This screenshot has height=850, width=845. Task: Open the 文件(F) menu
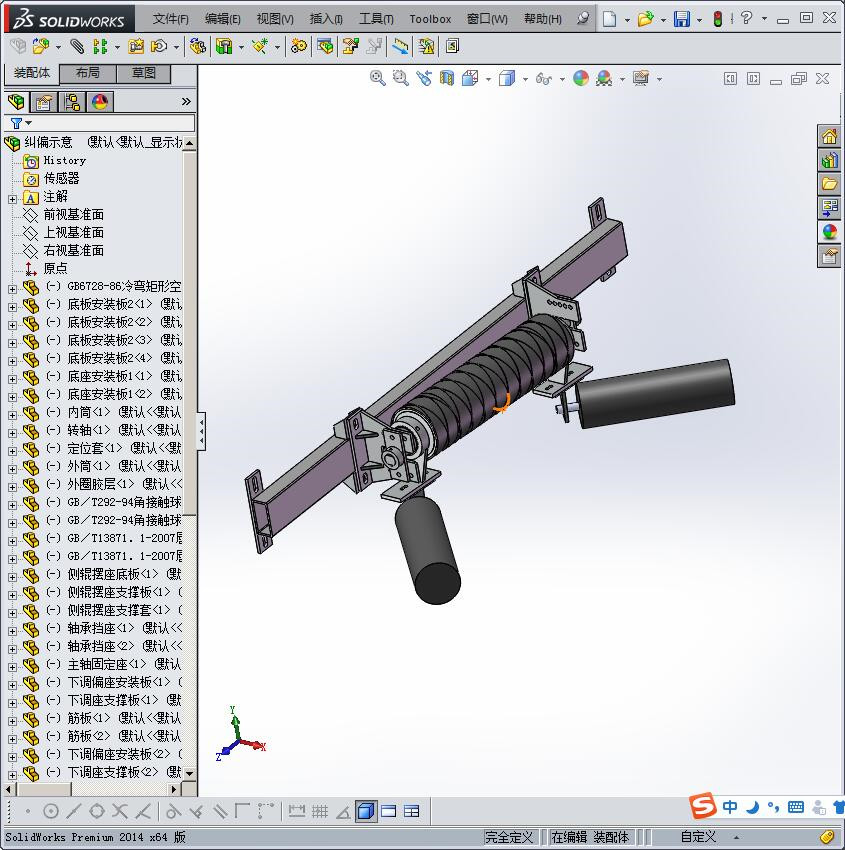[170, 19]
